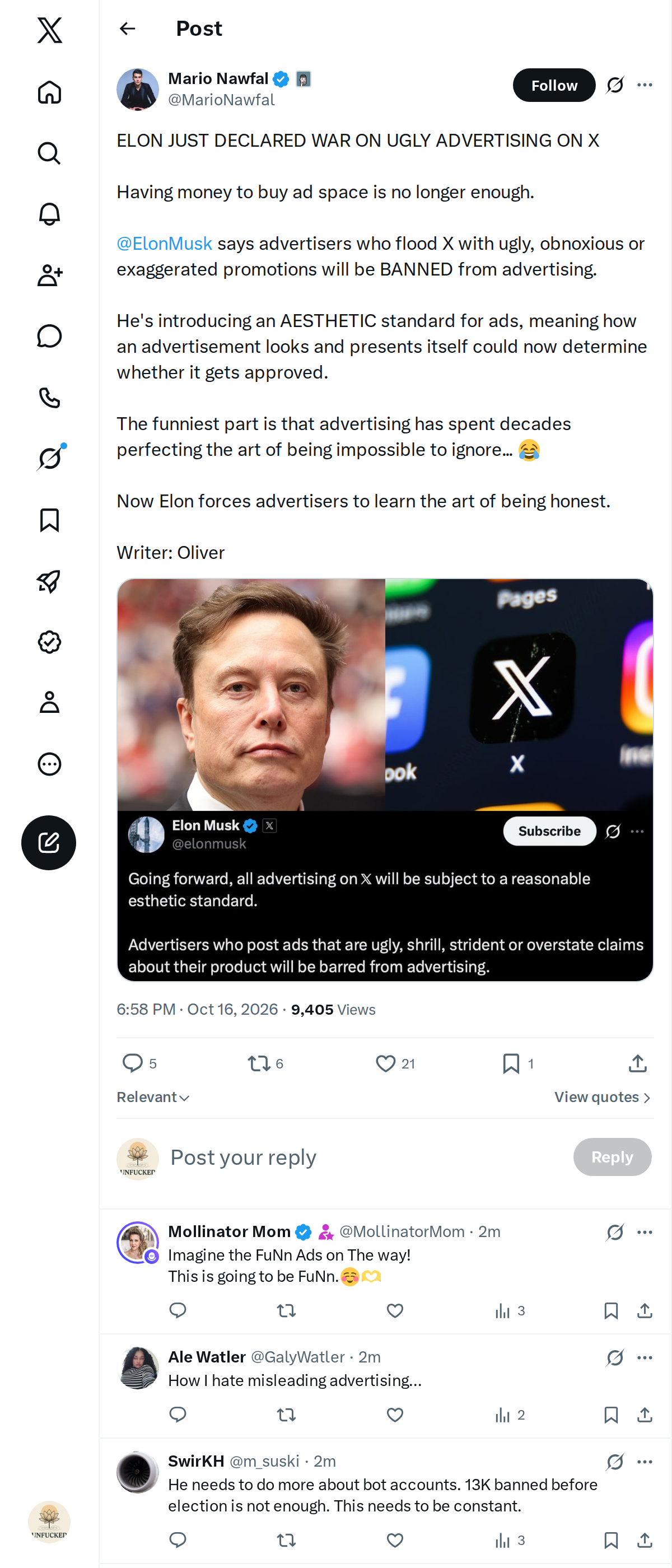672x1568 pixels.
Task: Compose a new post with sidebar button
Action: tap(49, 842)
